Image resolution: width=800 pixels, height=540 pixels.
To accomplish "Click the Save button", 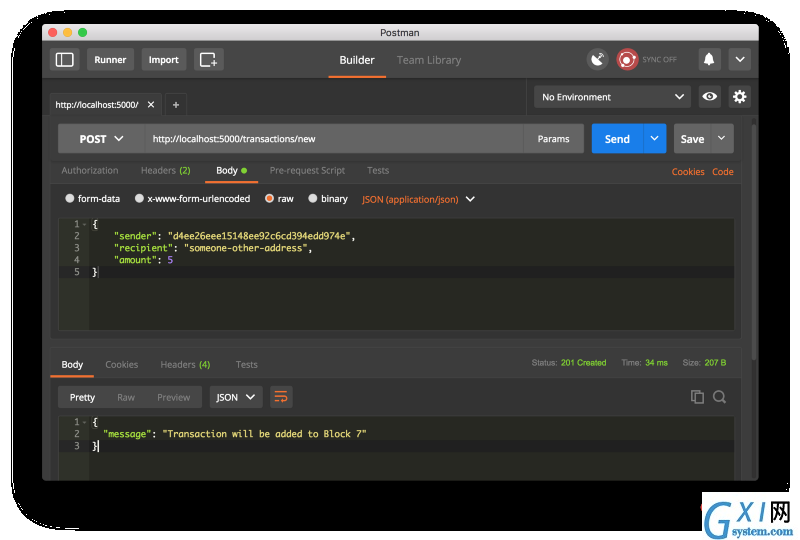I will [x=692, y=138].
